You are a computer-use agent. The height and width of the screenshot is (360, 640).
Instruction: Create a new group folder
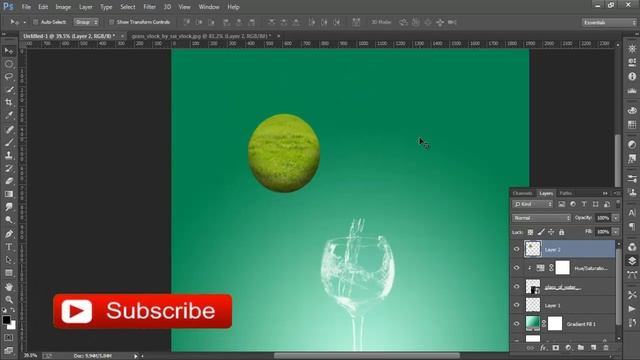[x=580, y=348]
